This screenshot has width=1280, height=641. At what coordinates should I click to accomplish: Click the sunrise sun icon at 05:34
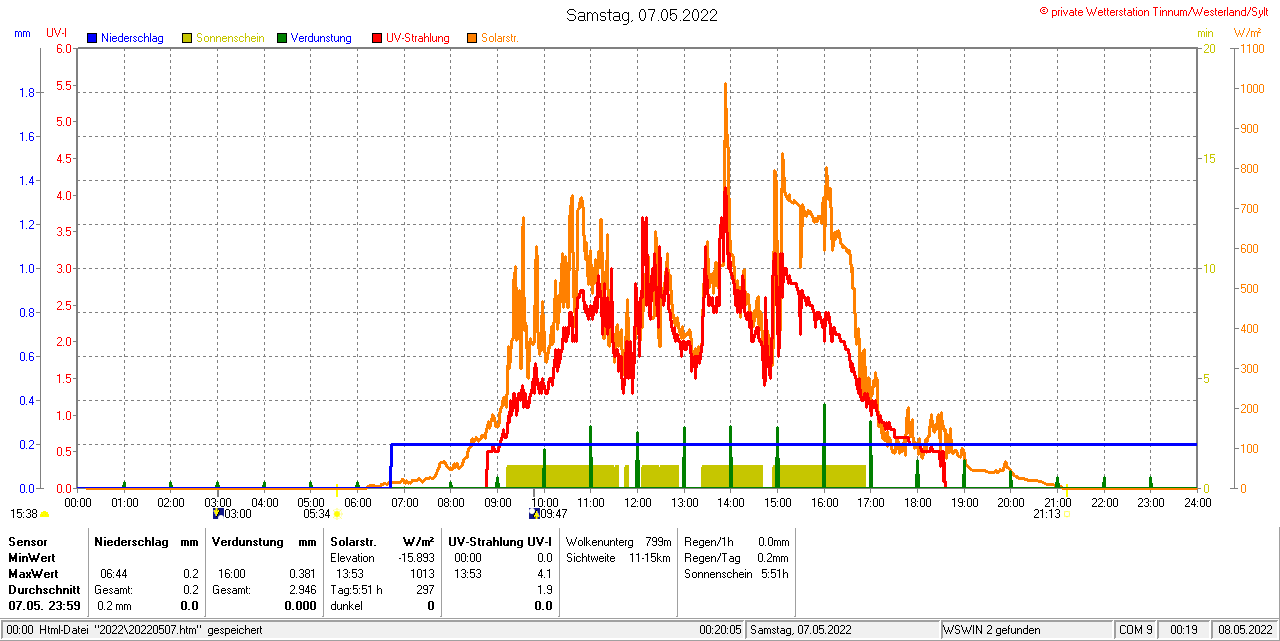[x=336, y=514]
